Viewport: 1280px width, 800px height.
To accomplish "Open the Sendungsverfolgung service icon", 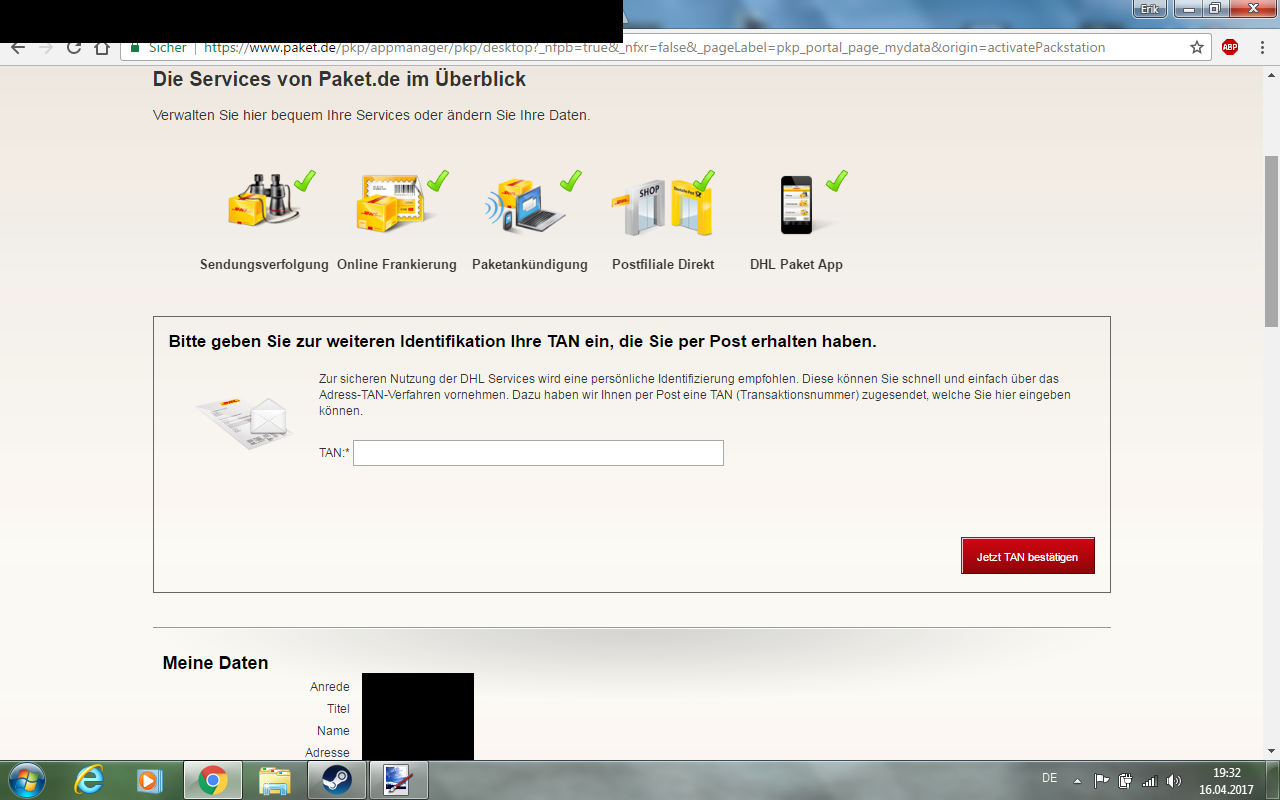I will pos(264,203).
